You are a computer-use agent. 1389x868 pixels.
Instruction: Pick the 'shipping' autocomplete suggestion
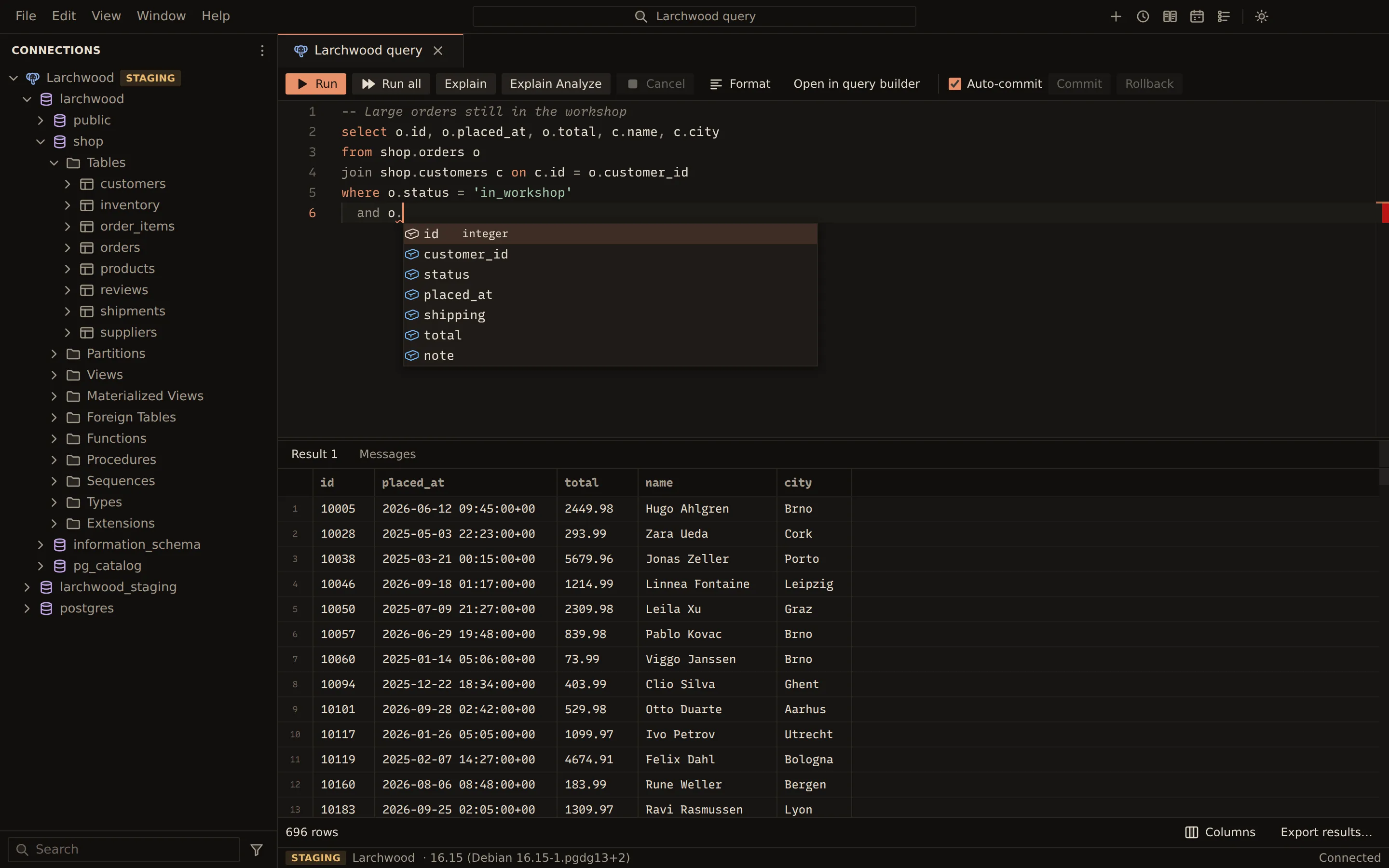click(610, 314)
